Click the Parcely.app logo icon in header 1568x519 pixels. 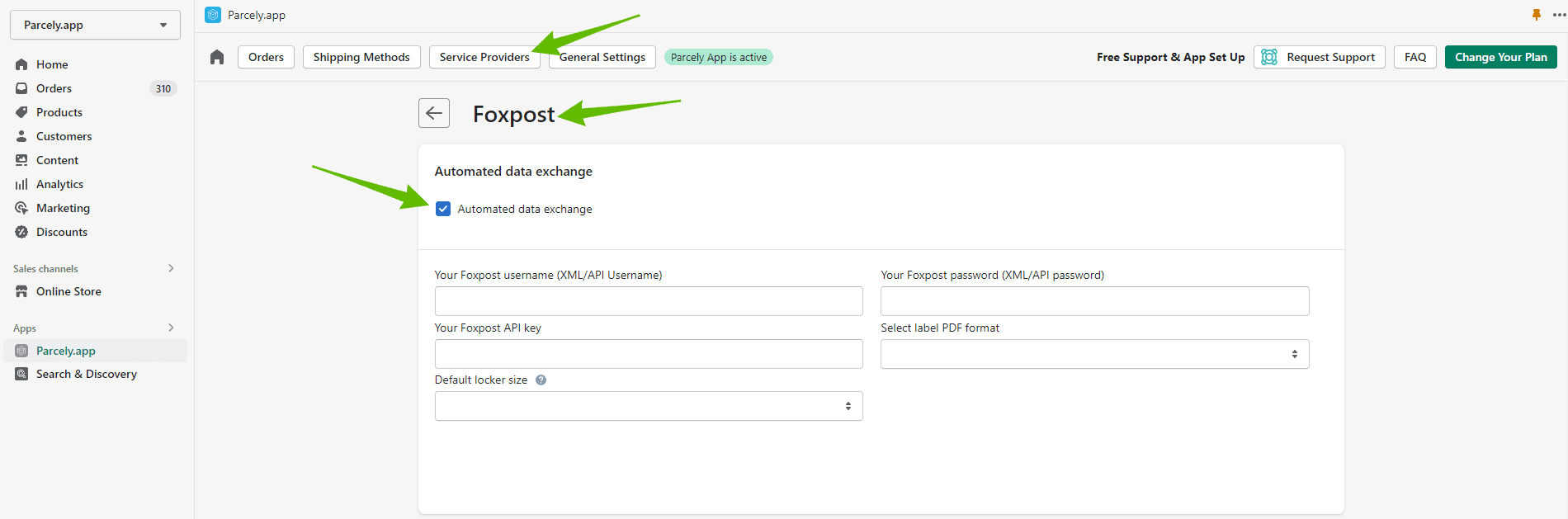213,15
